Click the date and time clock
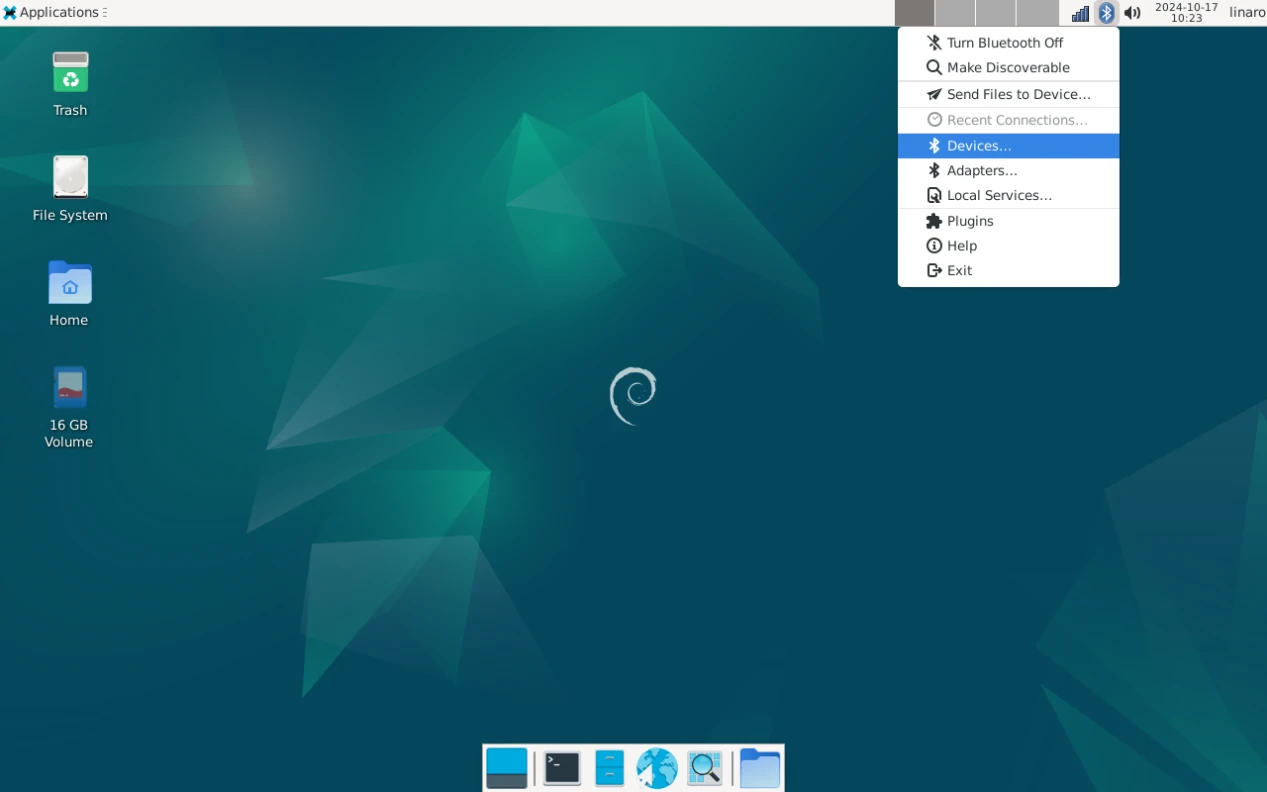The image size is (1267, 792). (x=1186, y=13)
